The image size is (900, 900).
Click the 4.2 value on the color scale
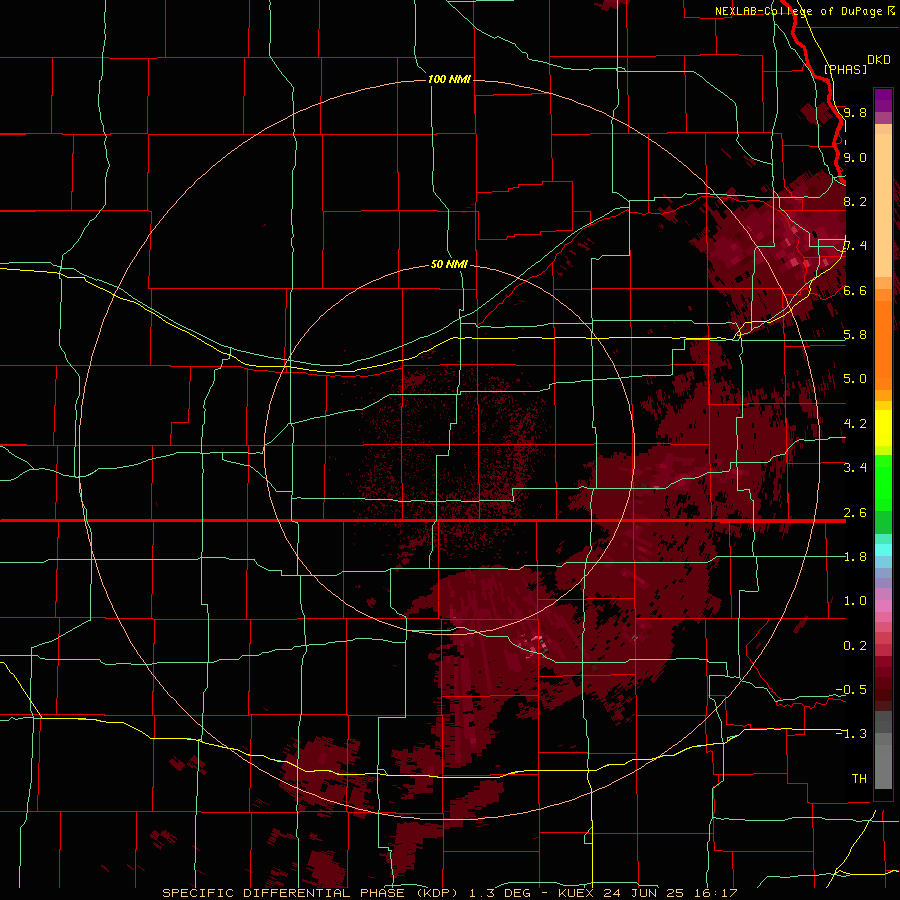855,424
